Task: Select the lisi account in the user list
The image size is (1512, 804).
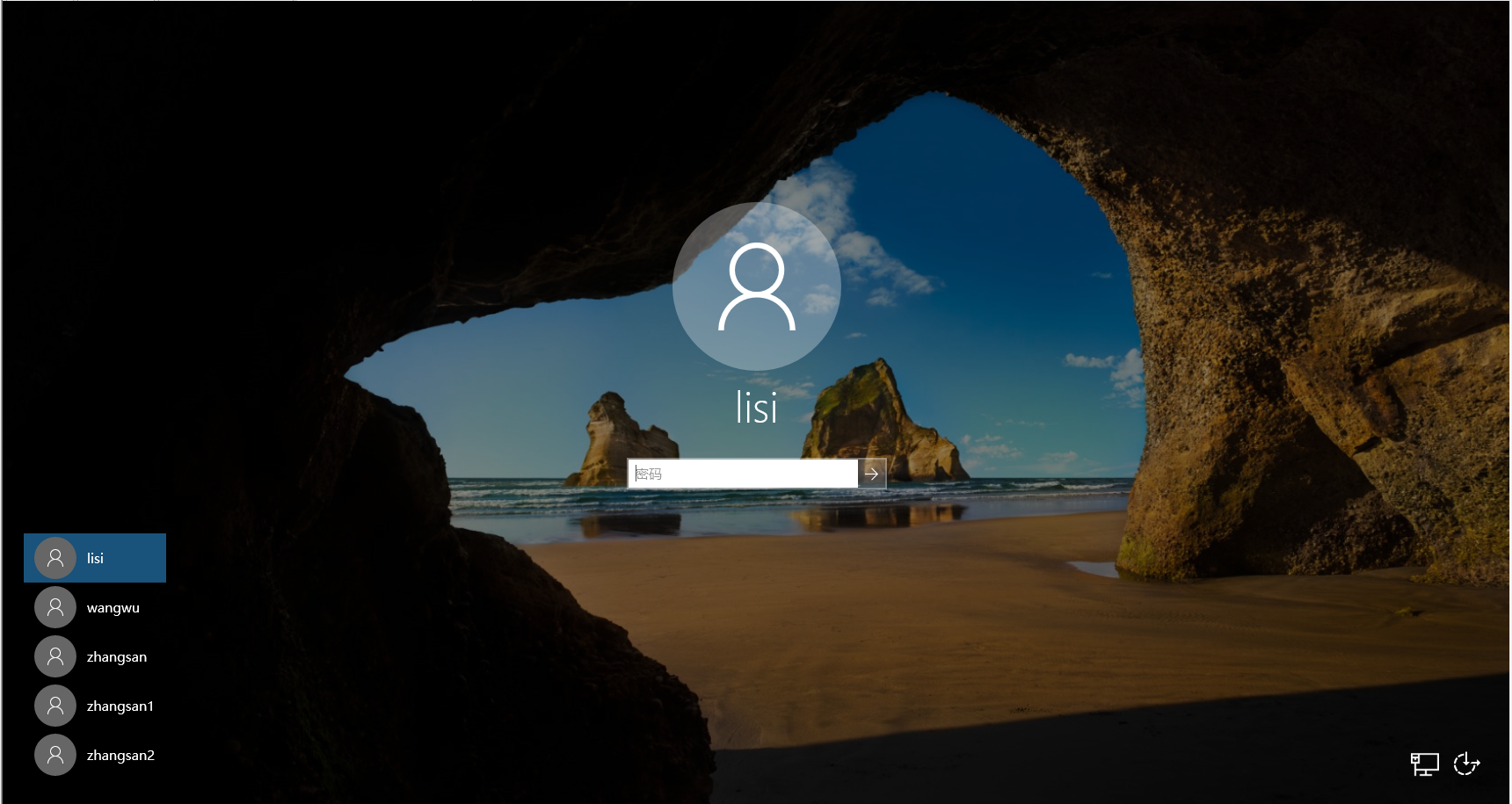Action: tap(95, 558)
